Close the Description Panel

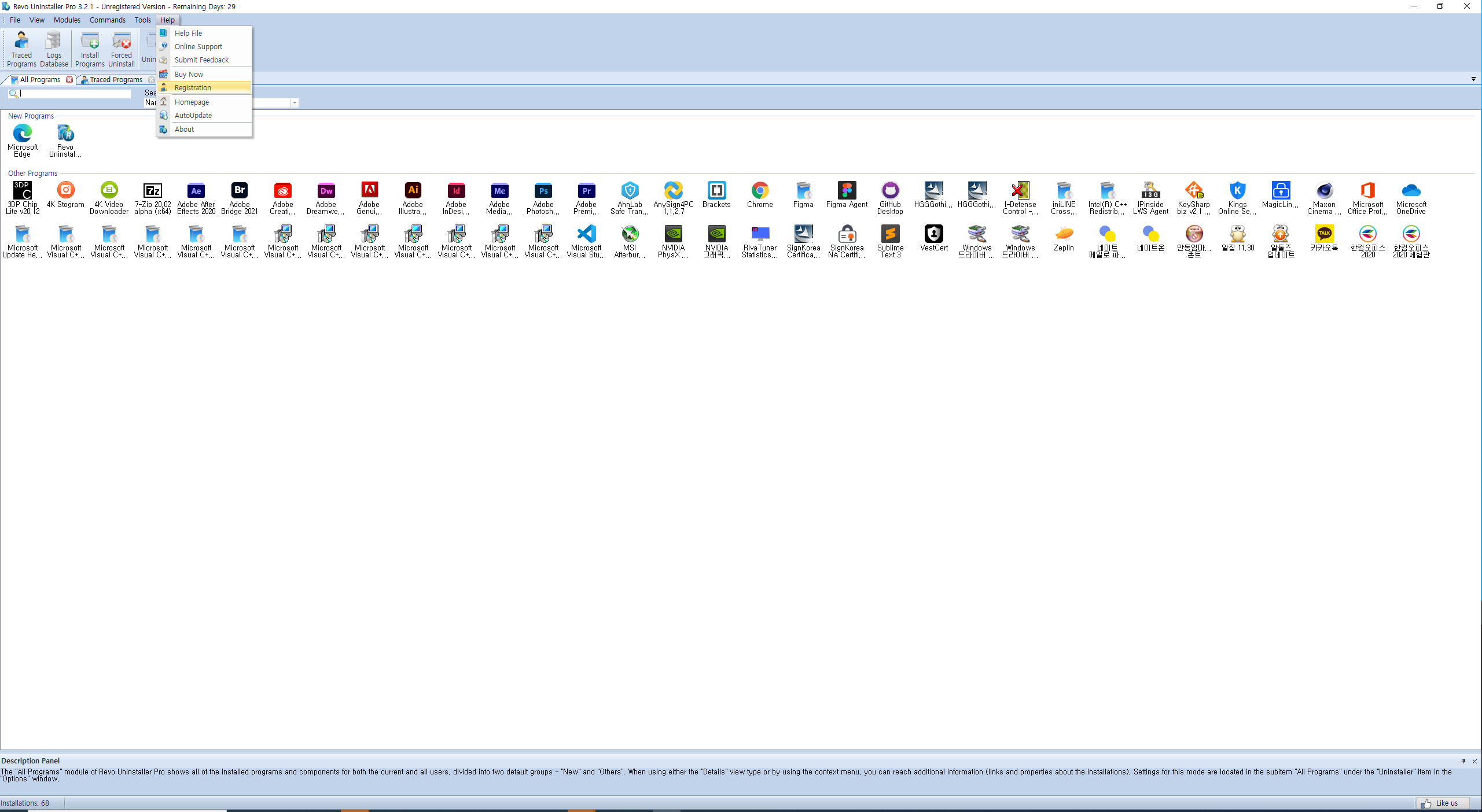pyautogui.click(x=1474, y=761)
